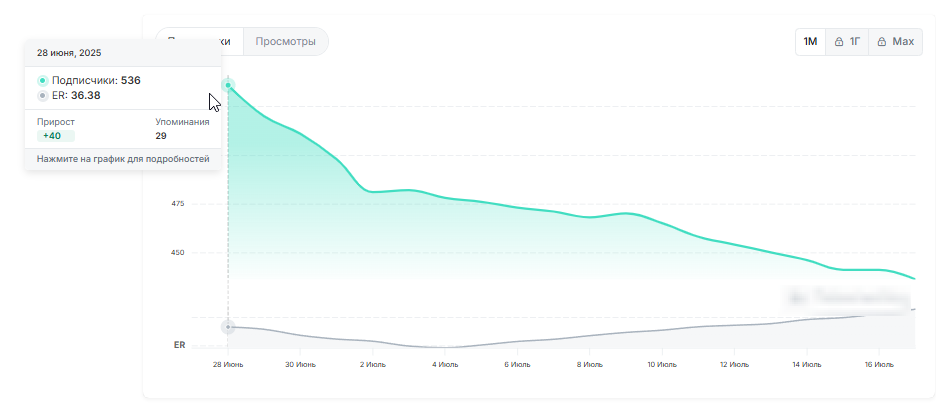
Task: Click the 4 Июль label on x-axis
Action: (445, 365)
